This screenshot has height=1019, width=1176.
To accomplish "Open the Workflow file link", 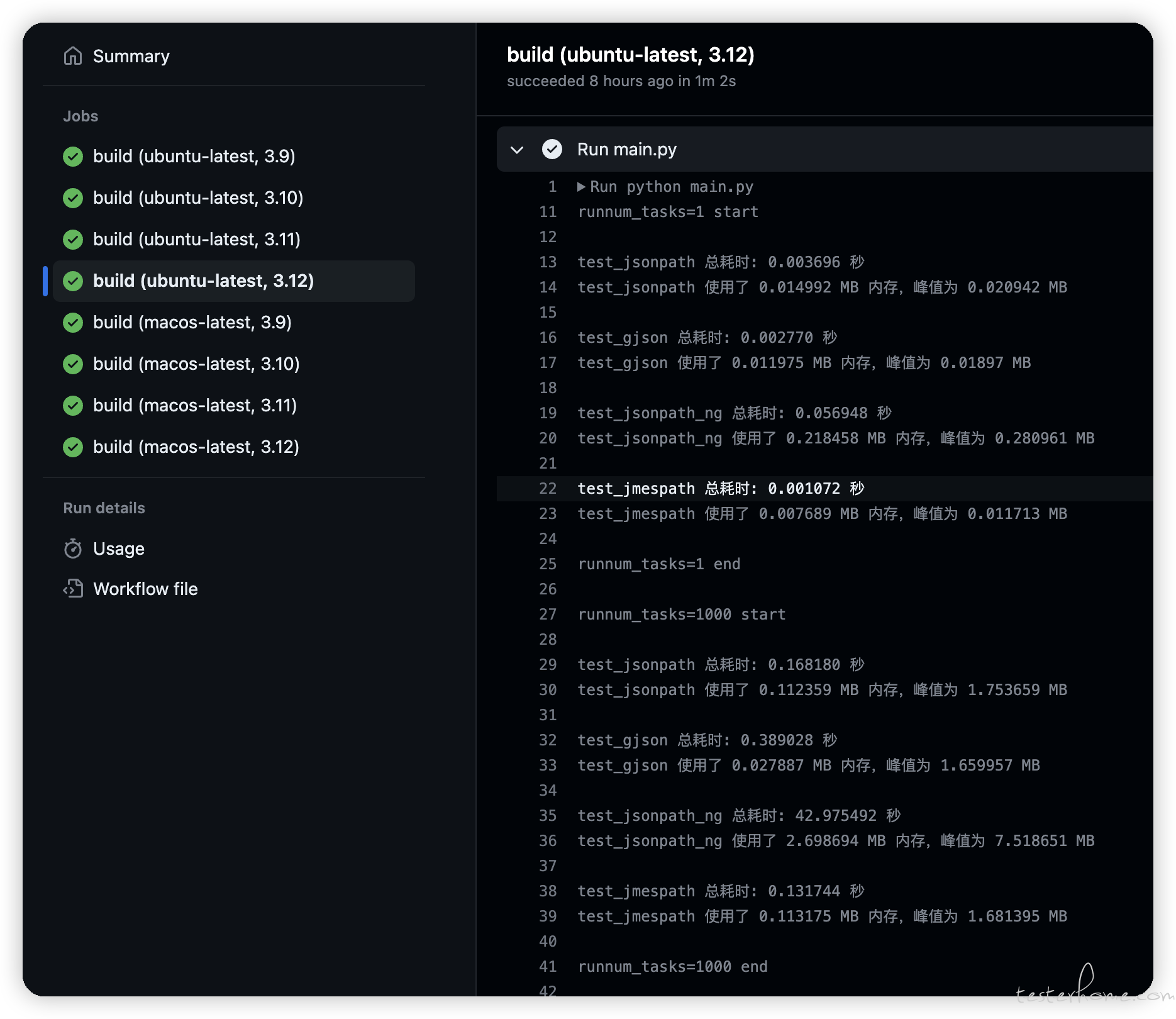I will (x=145, y=589).
